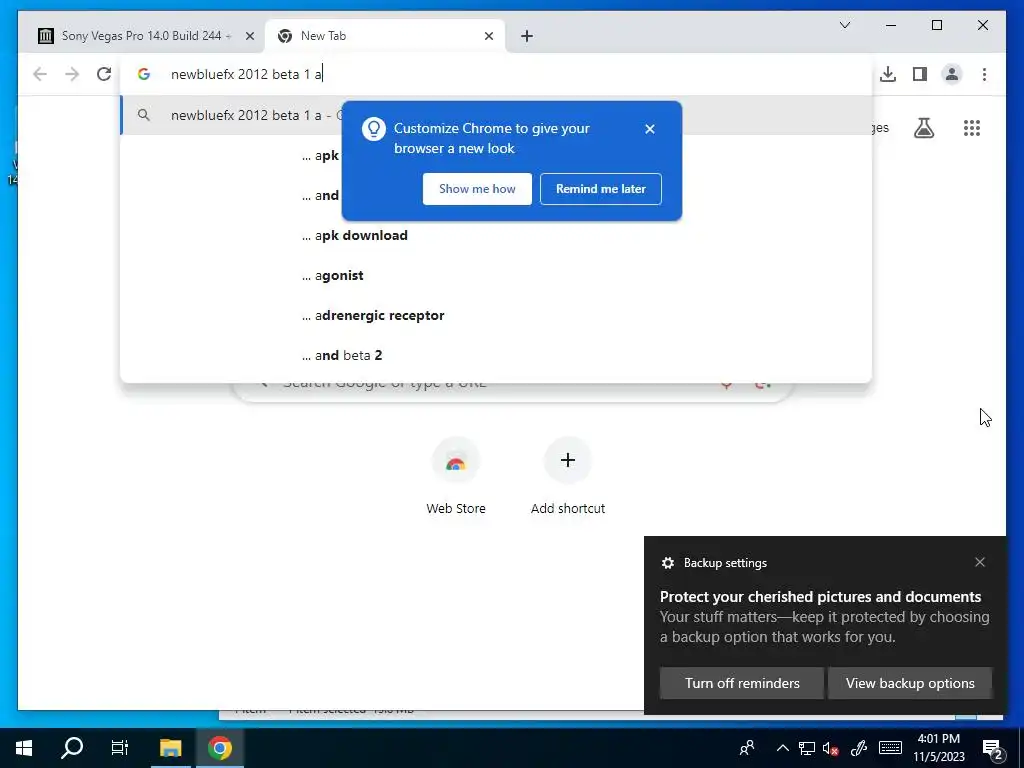The height and width of the screenshot is (768, 1024).
Task: Click View backup options button
Action: point(910,683)
